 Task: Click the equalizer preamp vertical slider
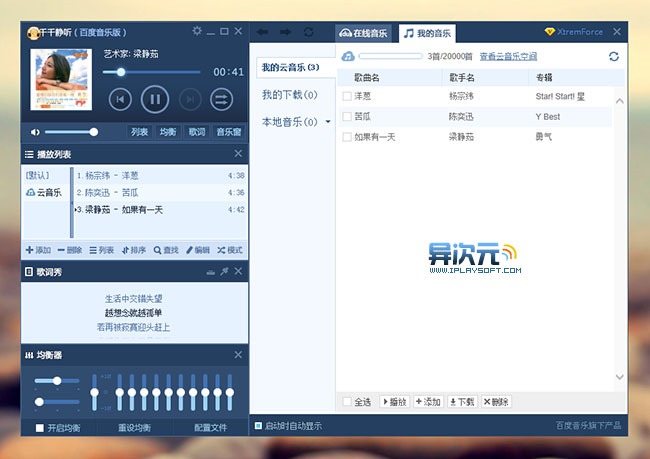click(95, 392)
